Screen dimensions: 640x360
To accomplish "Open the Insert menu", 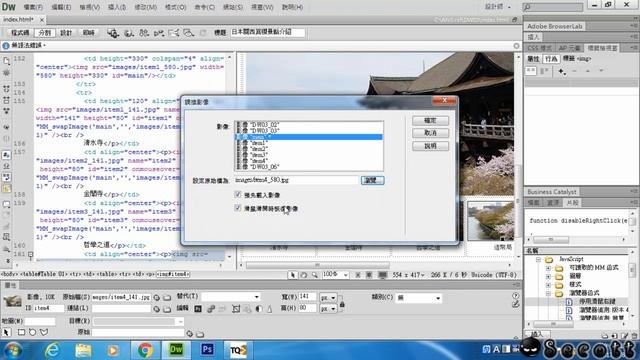I will pyautogui.click(x=117, y=7).
